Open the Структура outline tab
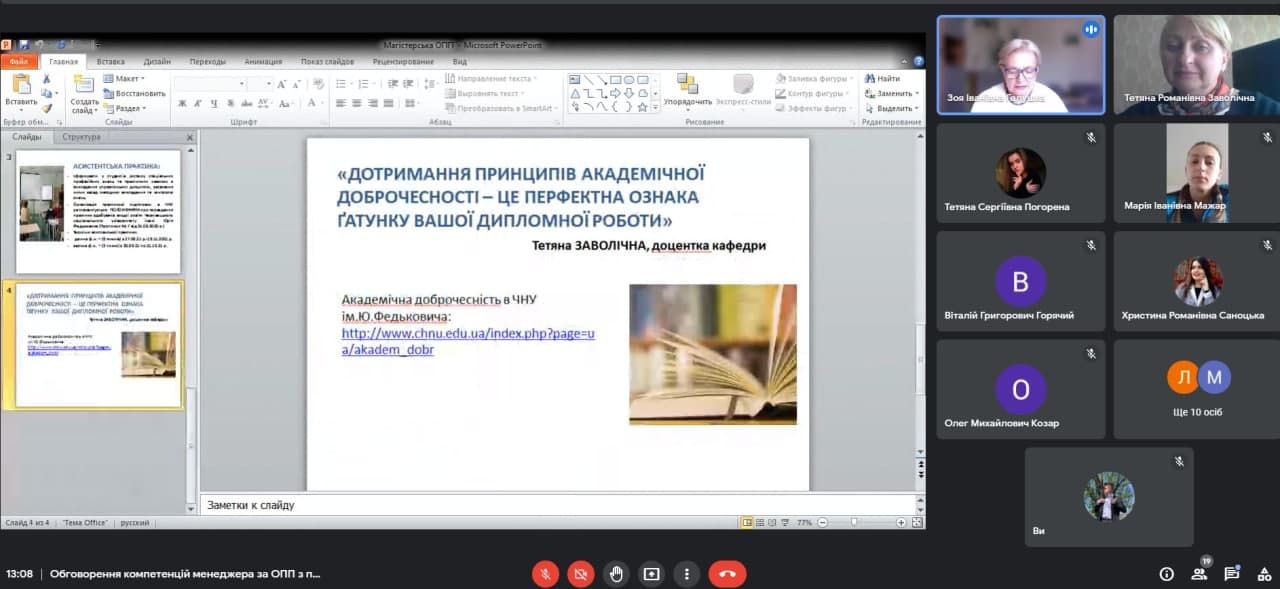The width and height of the screenshot is (1280, 589). tap(81, 137)
